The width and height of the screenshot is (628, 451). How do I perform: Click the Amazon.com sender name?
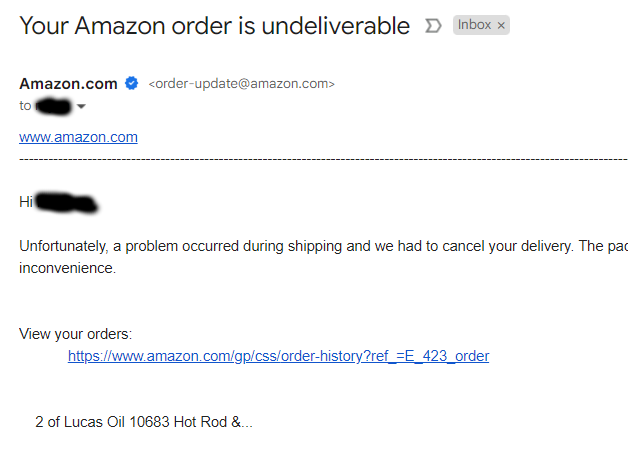point(68,84)
